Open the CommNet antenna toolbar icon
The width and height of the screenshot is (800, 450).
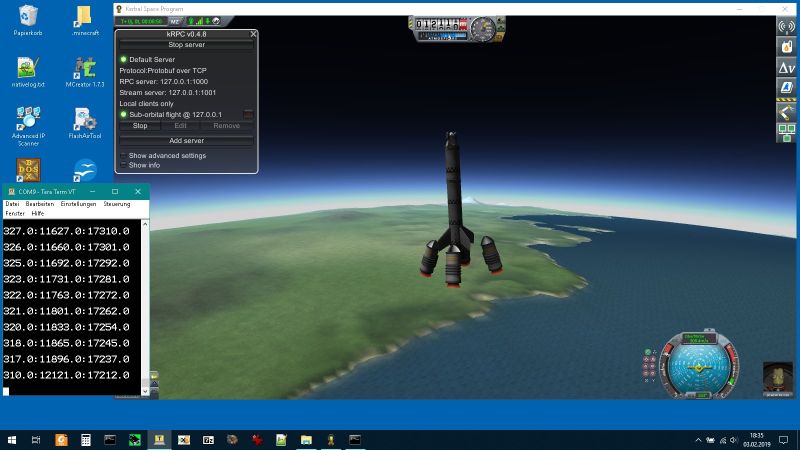click(x=786, y=26)
